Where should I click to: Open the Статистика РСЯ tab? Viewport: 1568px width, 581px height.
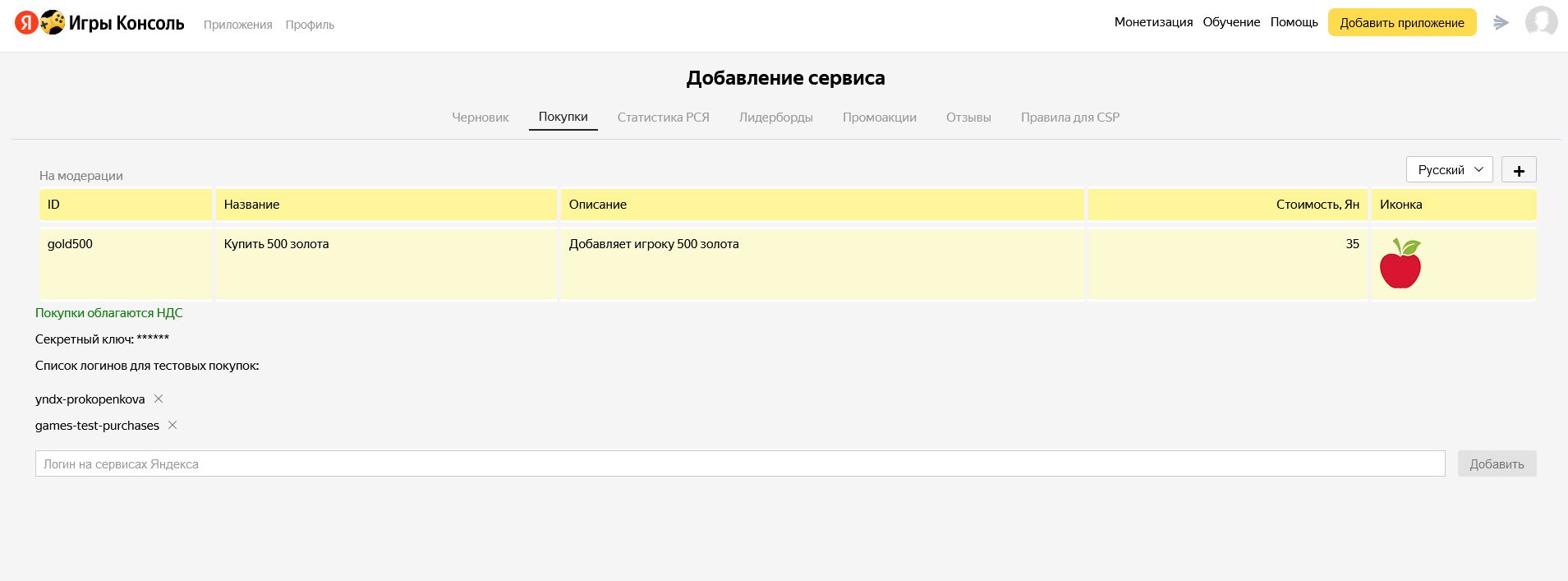coord(663,118)
